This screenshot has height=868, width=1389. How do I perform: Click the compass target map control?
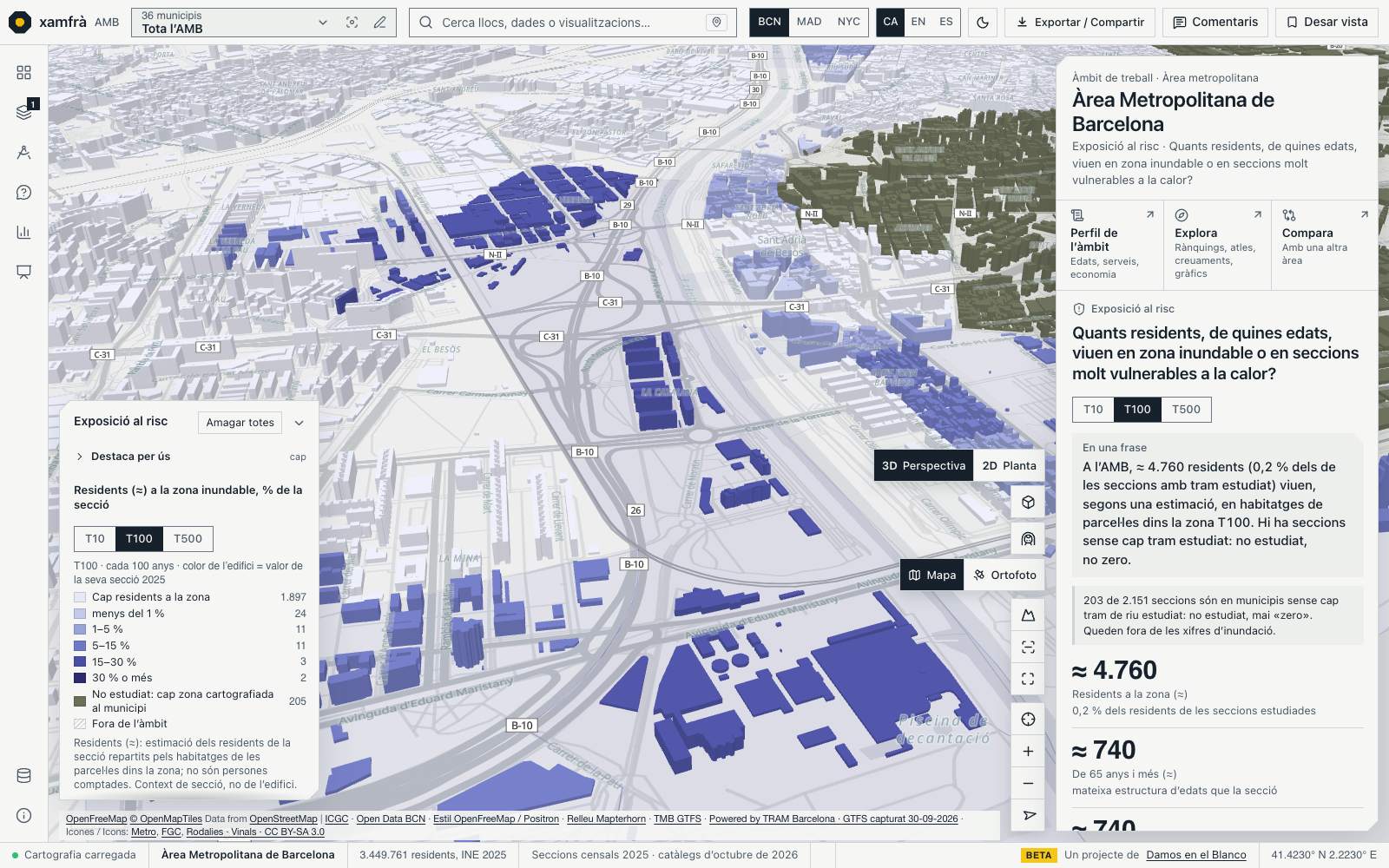coord(1028,719)
